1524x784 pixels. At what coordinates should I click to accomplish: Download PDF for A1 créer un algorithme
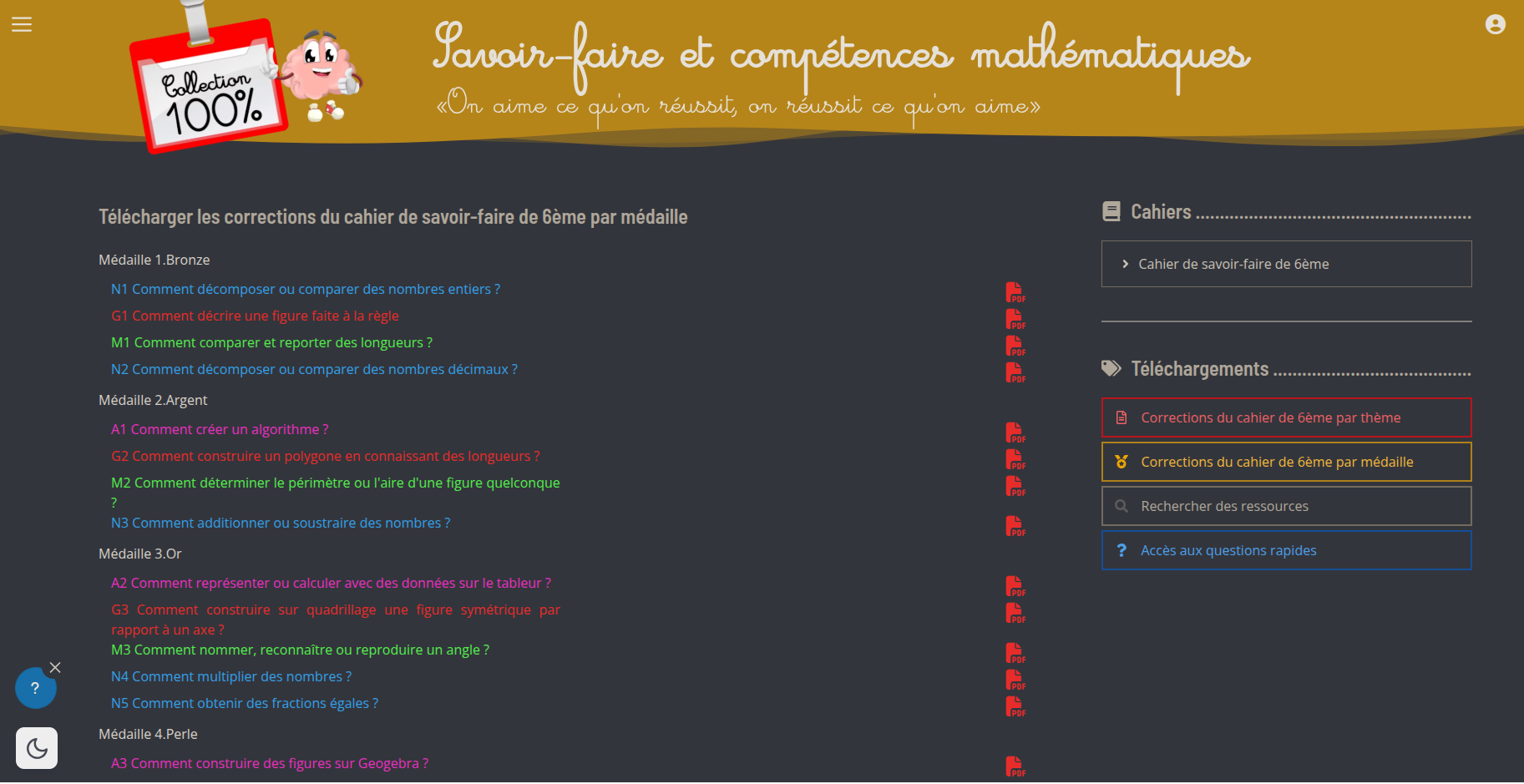[1015, 432]
